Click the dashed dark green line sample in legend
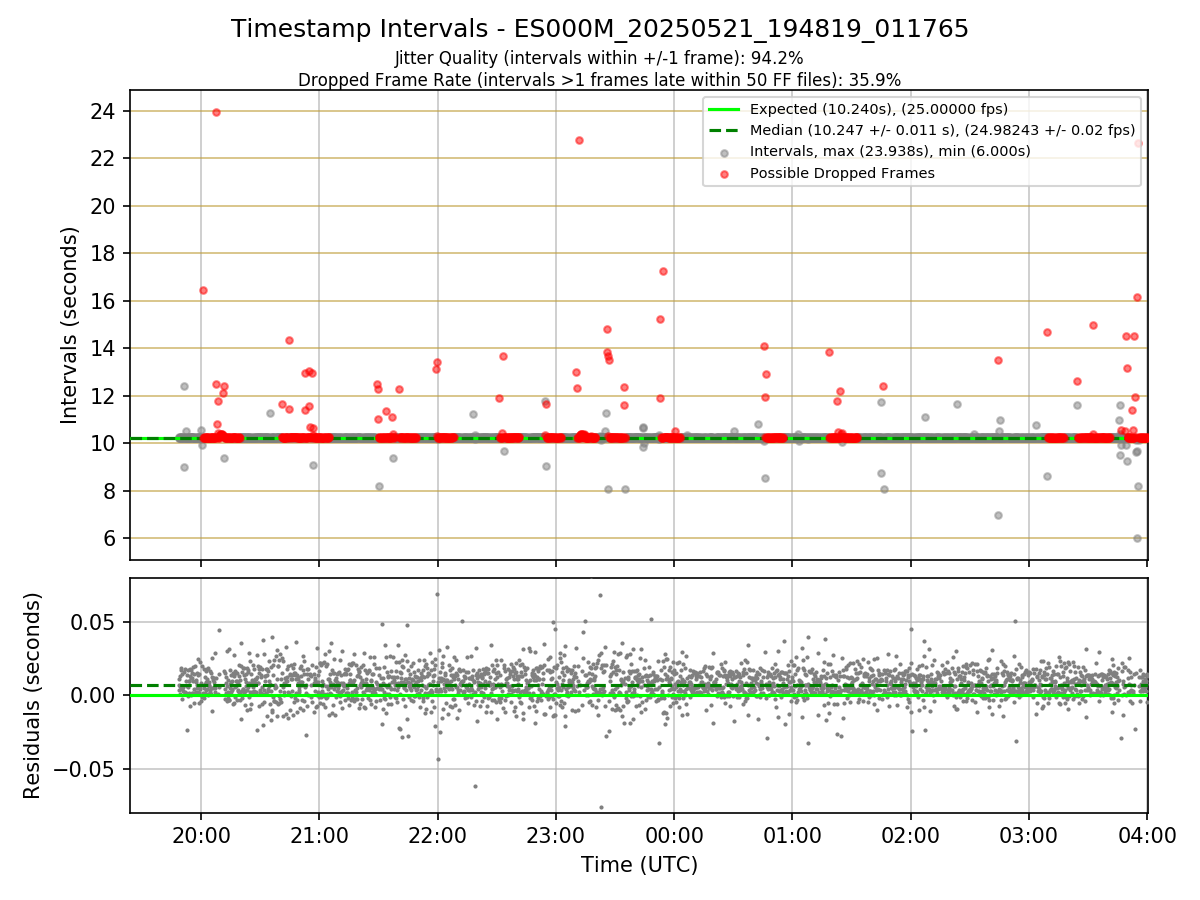 (x=725, y=130)
